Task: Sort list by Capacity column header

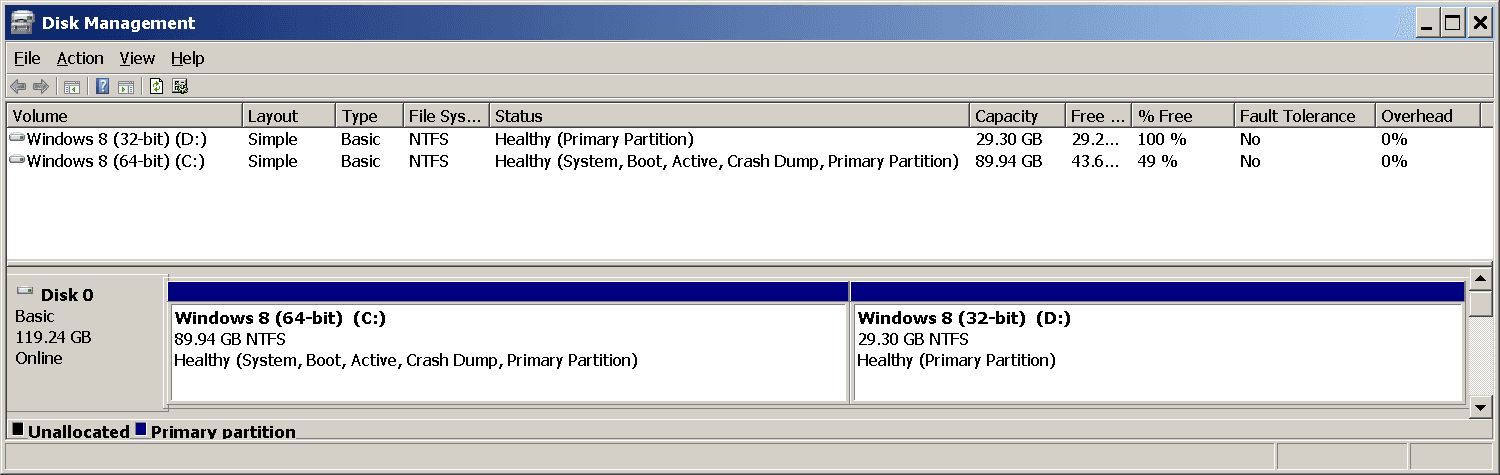Action: pyautogui.click(x=1006, y=116)
